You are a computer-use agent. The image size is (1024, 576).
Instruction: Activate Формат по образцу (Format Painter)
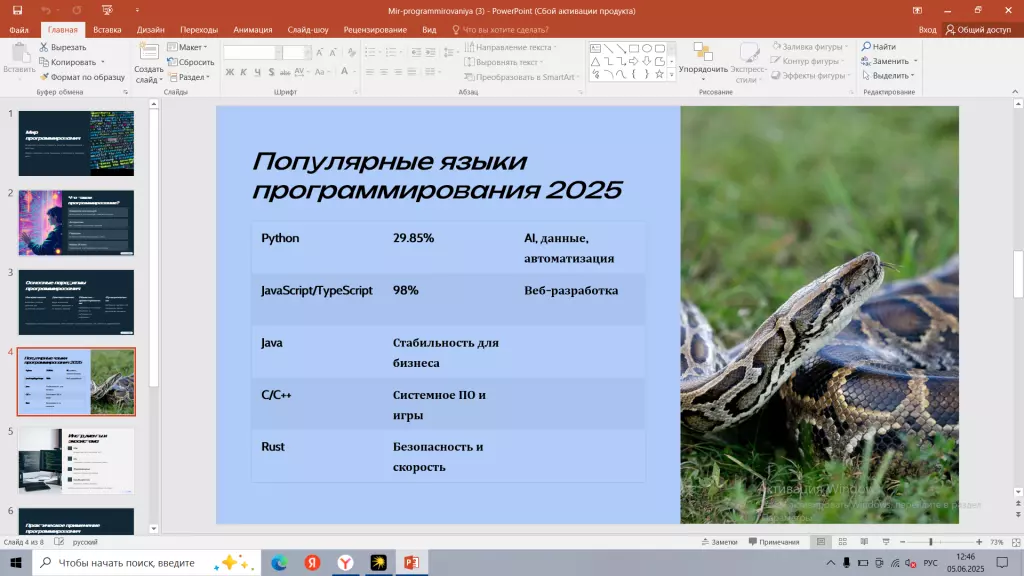(x=45, y=76)
